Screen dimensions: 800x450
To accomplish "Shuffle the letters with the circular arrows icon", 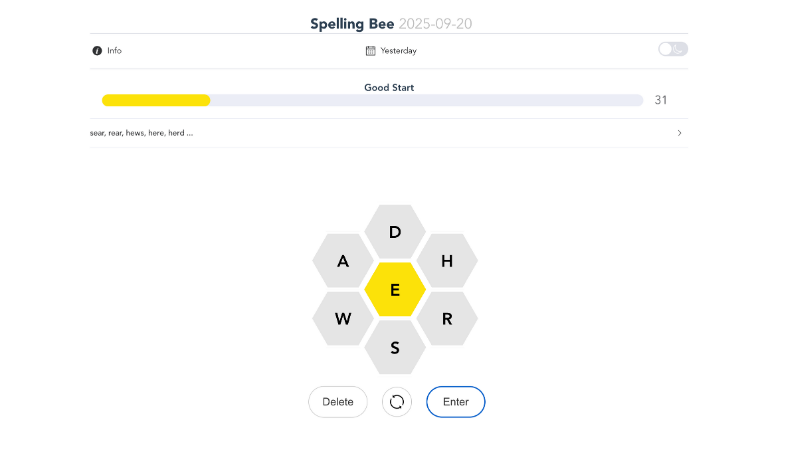I will (x=397, y=402).
